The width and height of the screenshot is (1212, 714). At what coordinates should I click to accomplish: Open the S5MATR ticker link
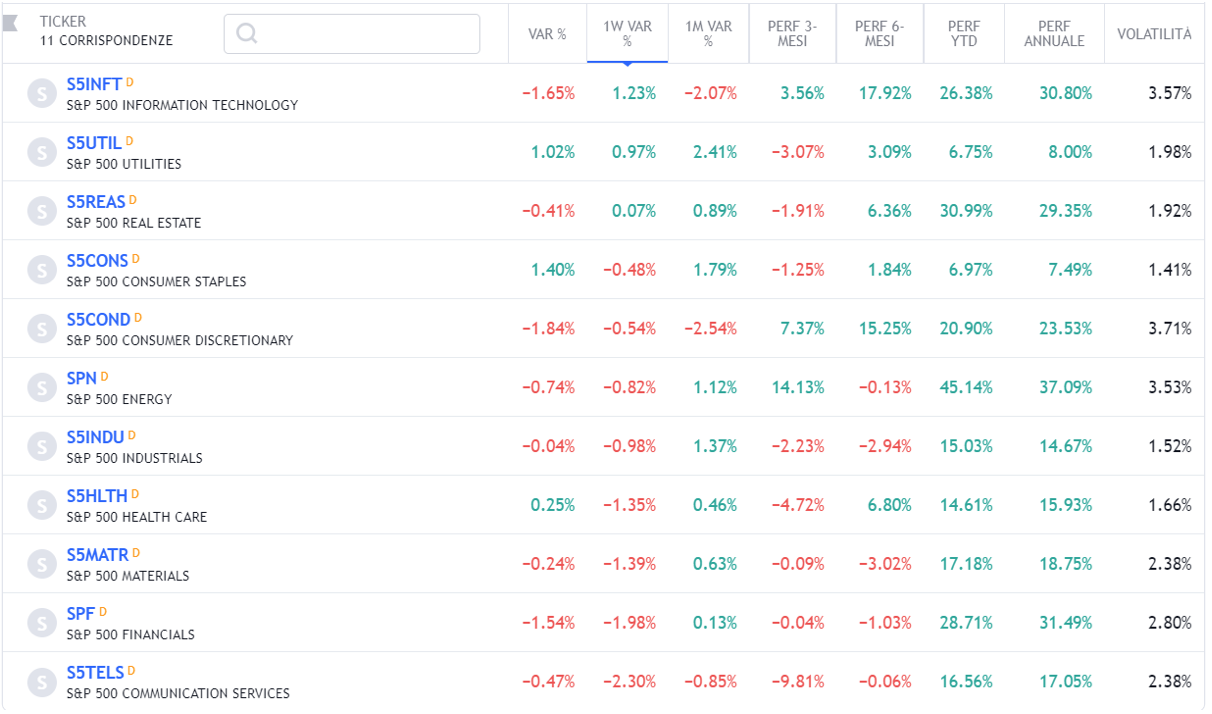[x=97, y=555]
